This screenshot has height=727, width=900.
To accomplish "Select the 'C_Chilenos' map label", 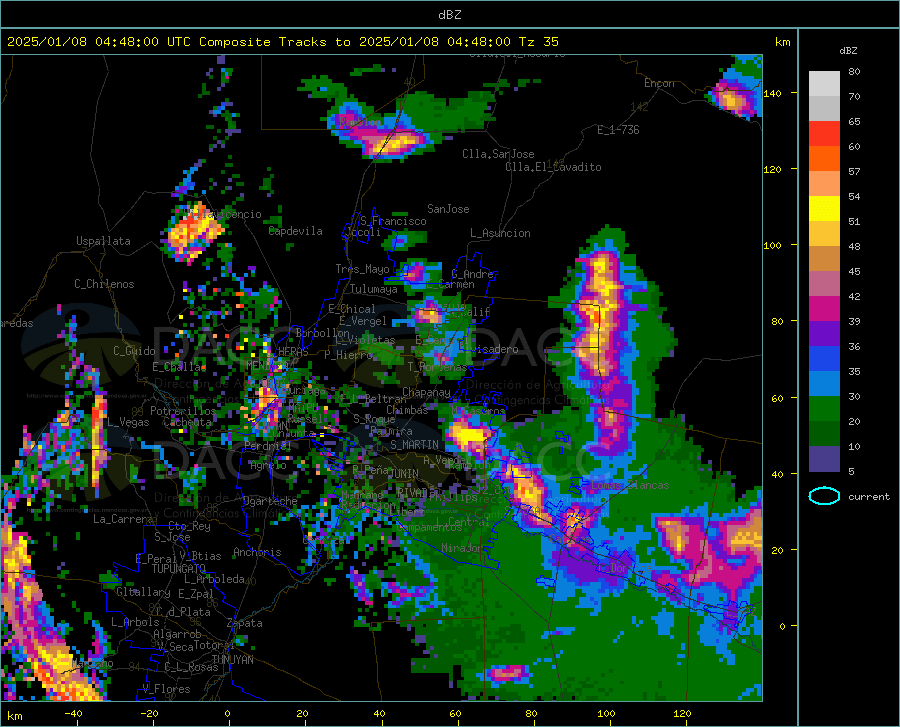I will click(104, 284).
